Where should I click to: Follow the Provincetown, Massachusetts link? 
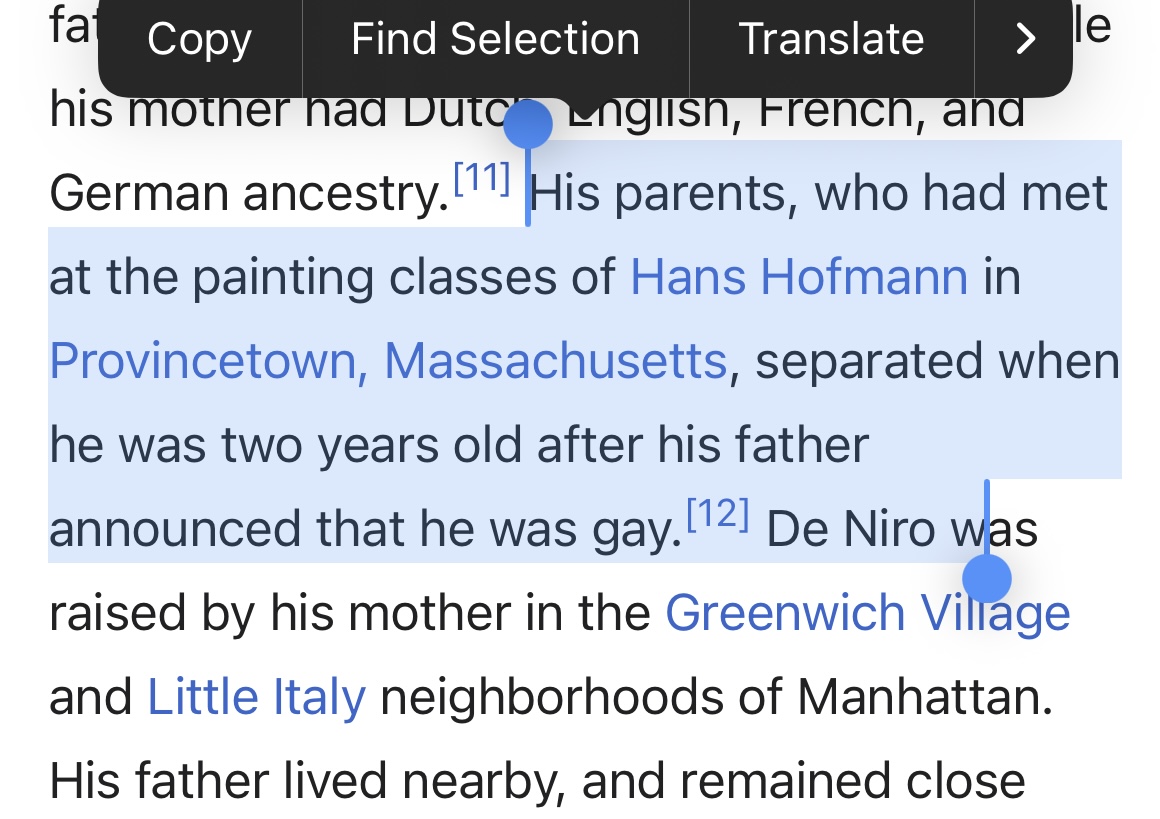tap(388, 362)
